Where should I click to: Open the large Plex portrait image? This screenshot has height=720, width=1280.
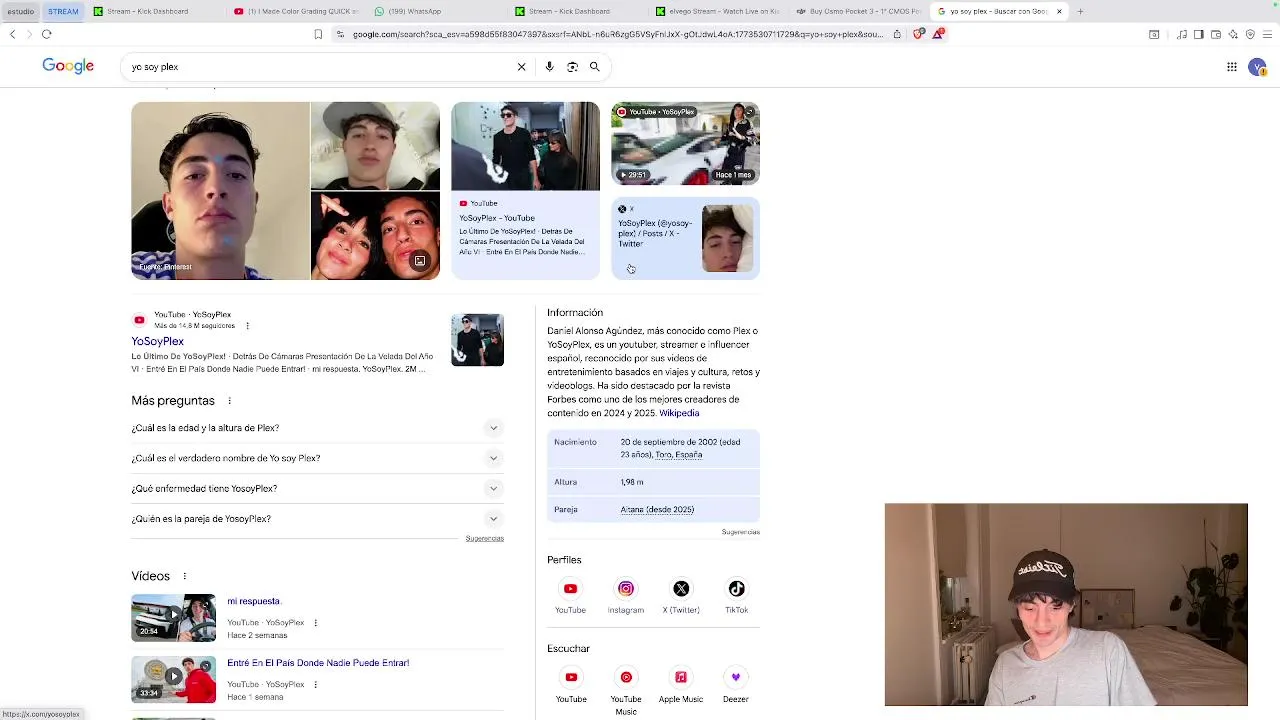click(x=220, y=191)
